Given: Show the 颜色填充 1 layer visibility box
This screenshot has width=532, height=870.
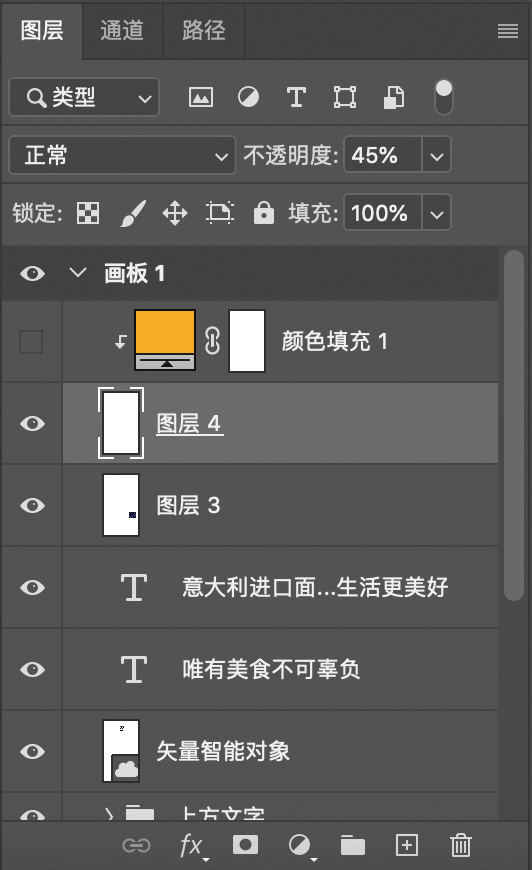Looking at the screenshot, I should pyautogui.click(x=31, y=342).
